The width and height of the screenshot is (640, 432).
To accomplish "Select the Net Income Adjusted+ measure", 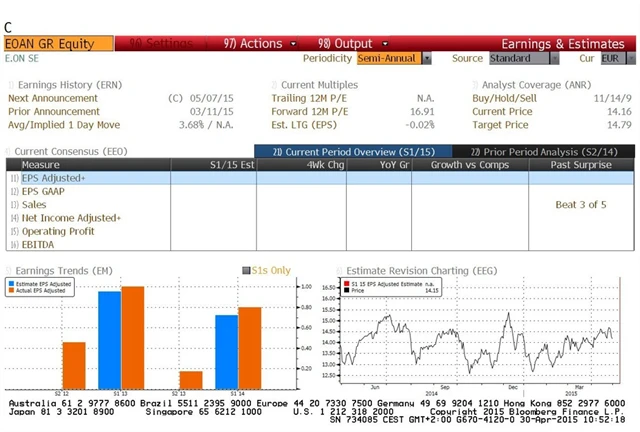I will tap(71, 217).
